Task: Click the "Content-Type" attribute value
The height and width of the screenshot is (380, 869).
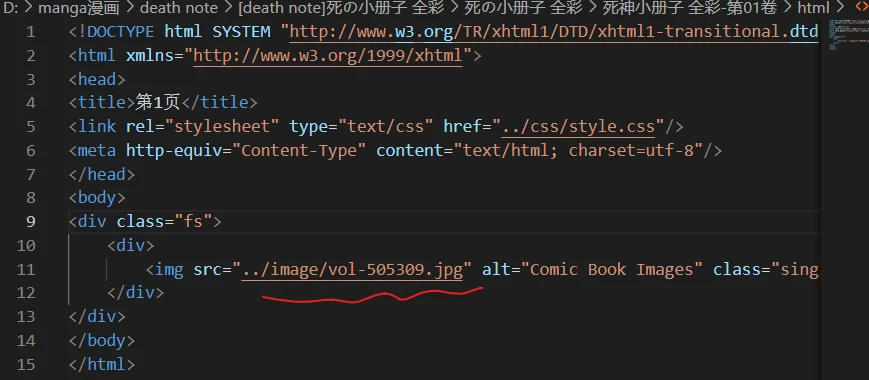Action: pyautogui.click(x=299, y=151)
